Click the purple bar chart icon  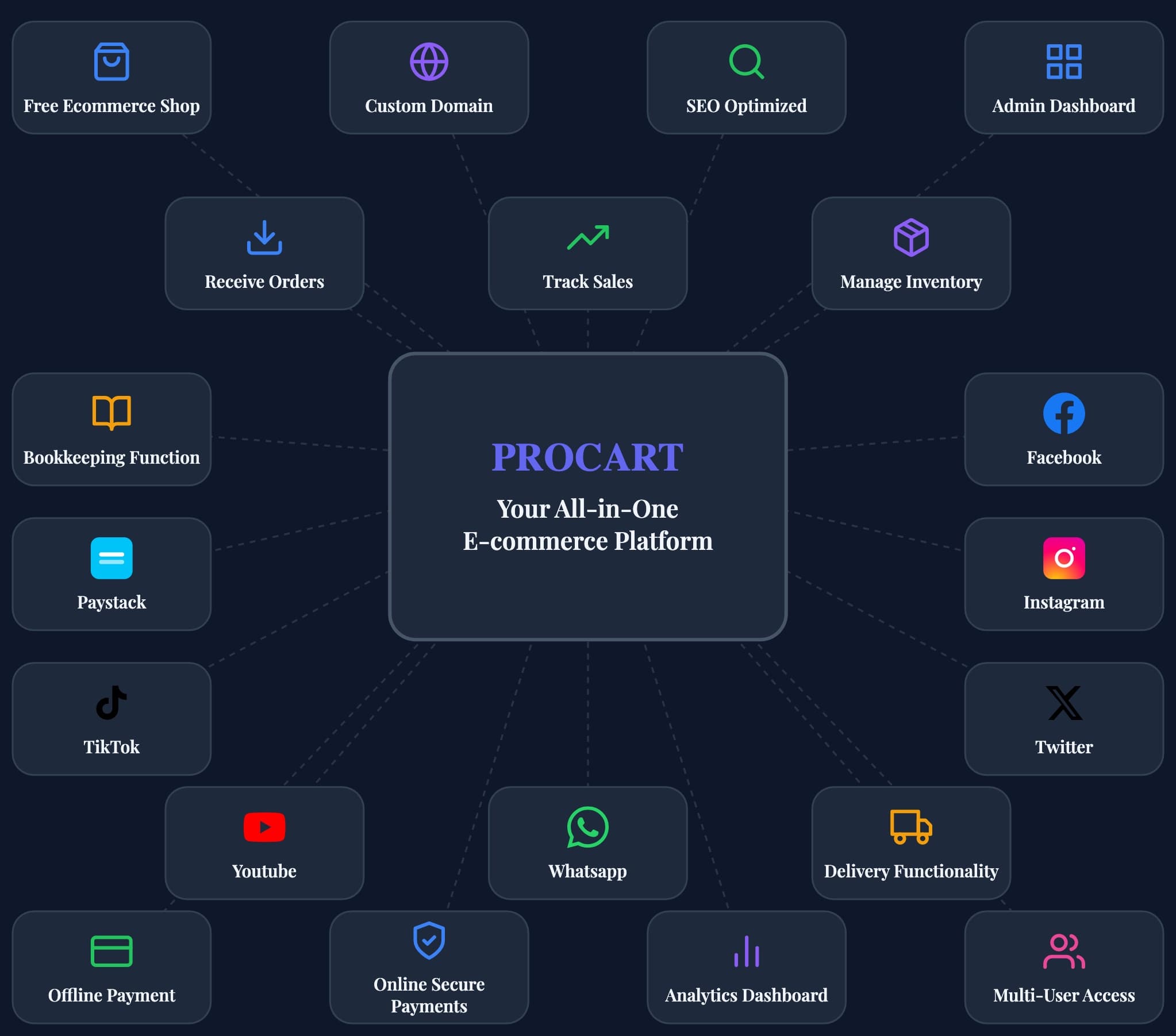(x=746, y=951)
